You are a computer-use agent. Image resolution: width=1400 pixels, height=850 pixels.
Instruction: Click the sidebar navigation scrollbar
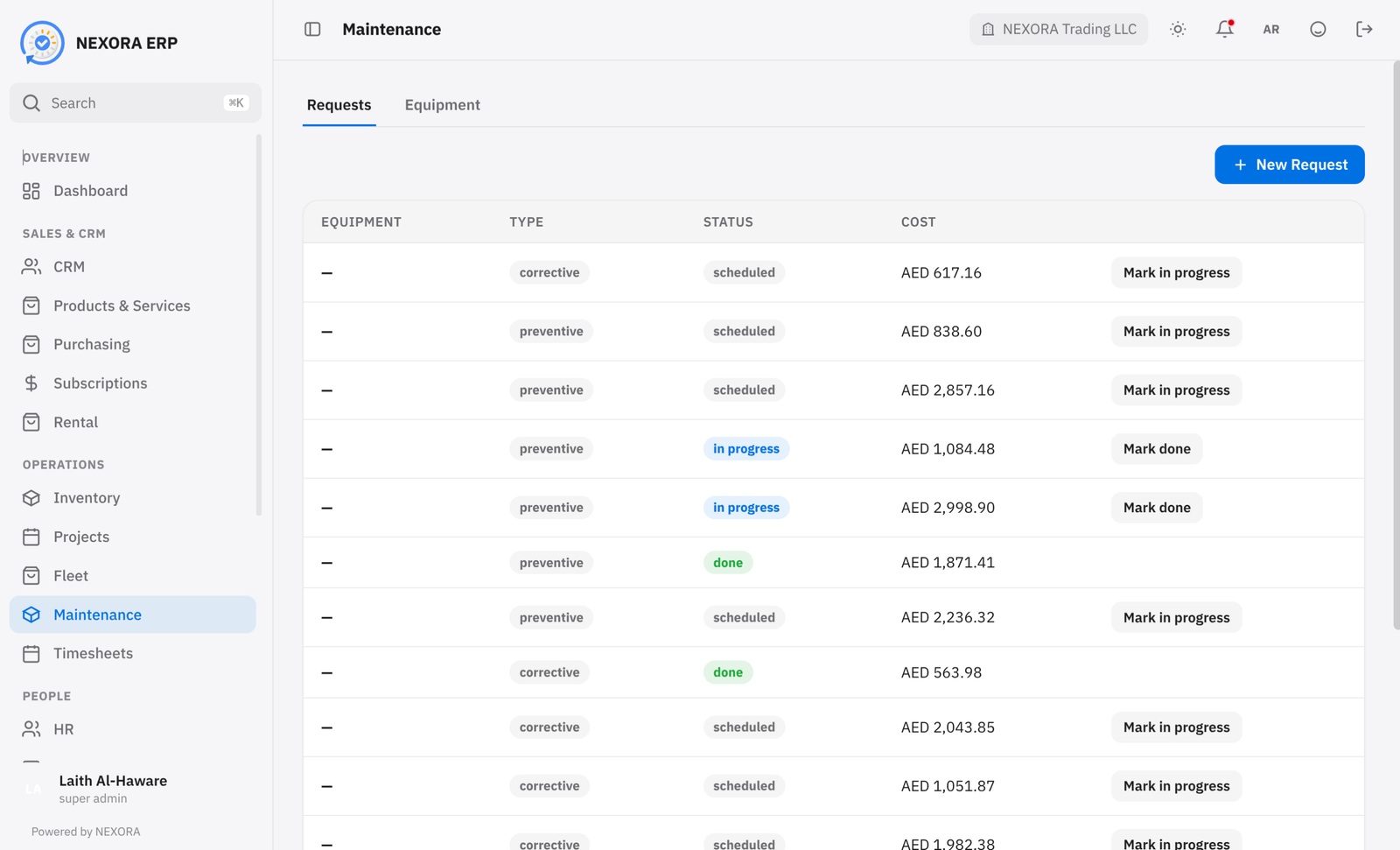coord(259,325)
